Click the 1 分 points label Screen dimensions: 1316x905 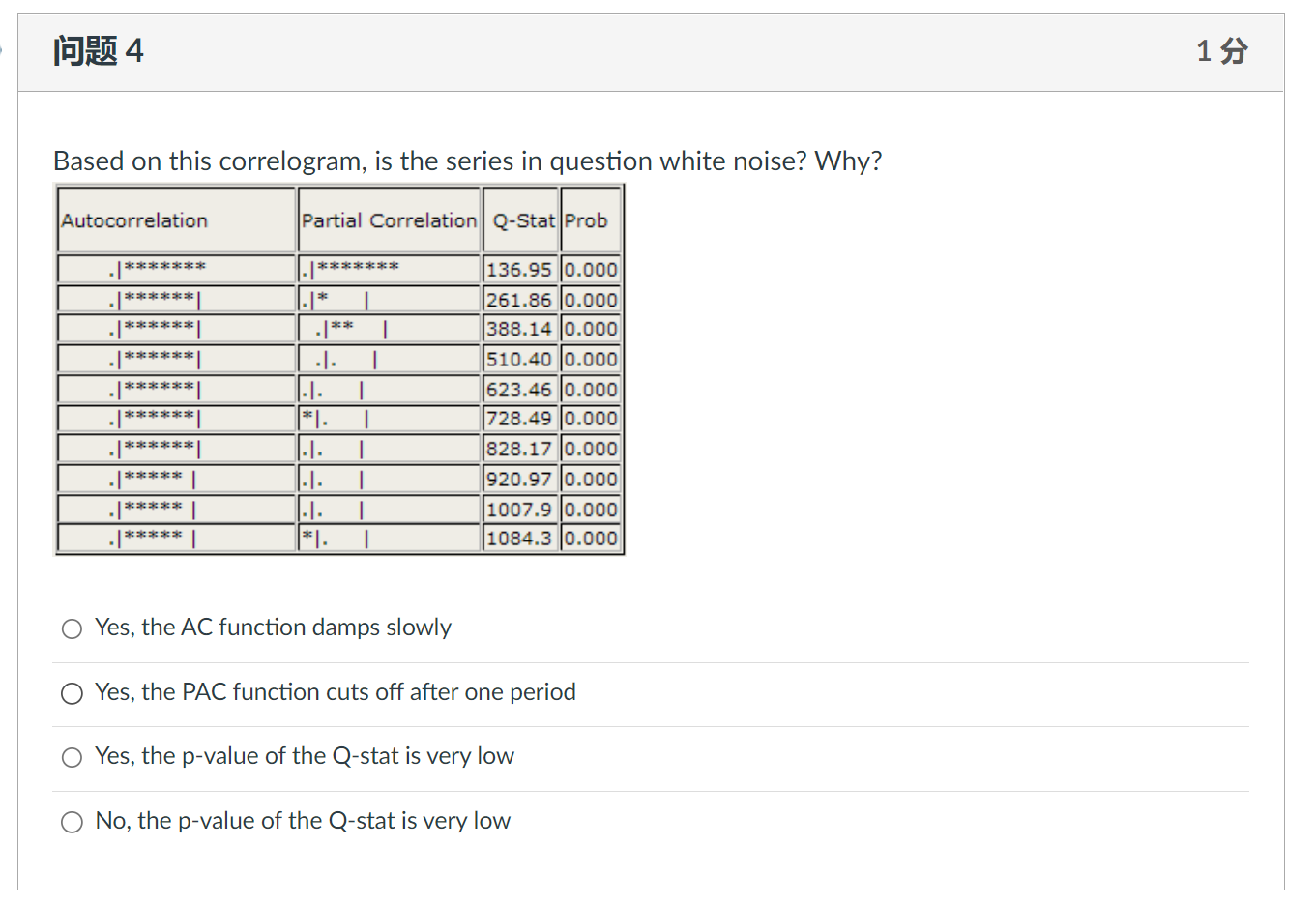(x=1221, y=50)
